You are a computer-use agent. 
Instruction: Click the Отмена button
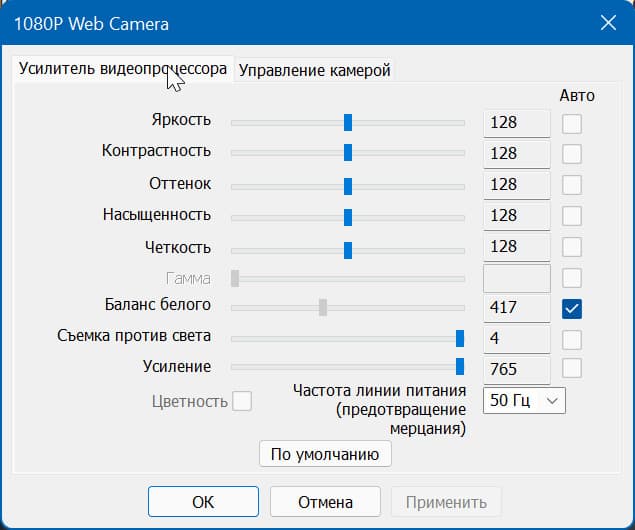point(325,502)
